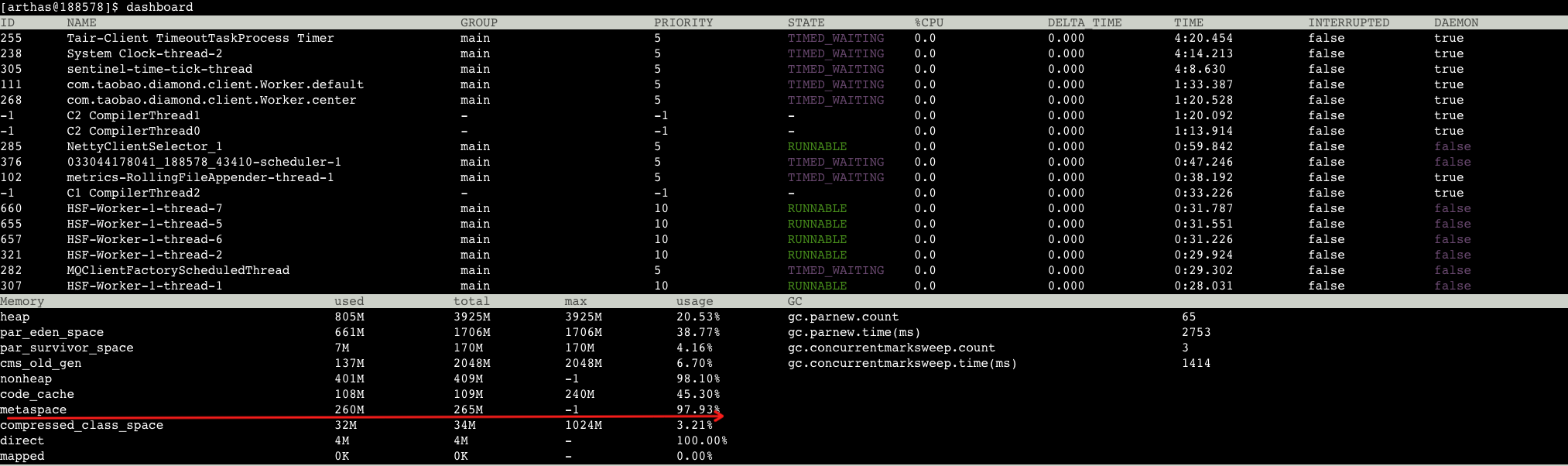Viewport: 1568px width, 466px height.
Task: Click the 'nonheap' memory row label
Action: pos(26,379)
